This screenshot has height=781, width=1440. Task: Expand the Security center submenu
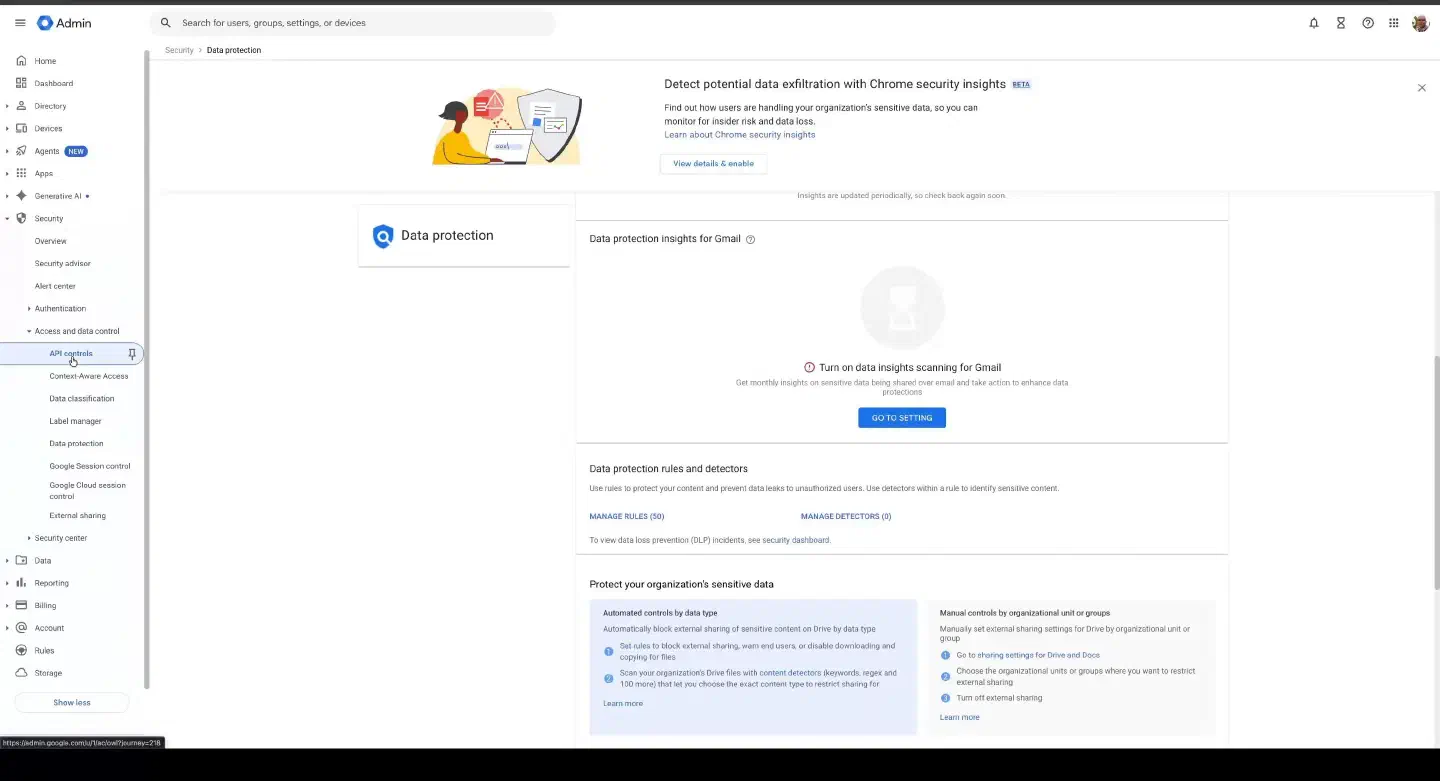pos(29,538)
